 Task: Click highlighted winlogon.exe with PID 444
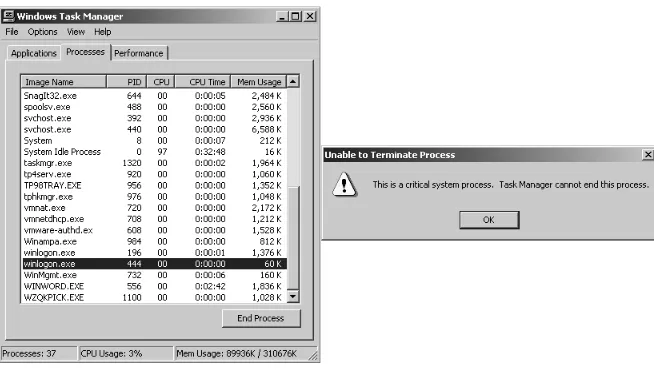154,264
